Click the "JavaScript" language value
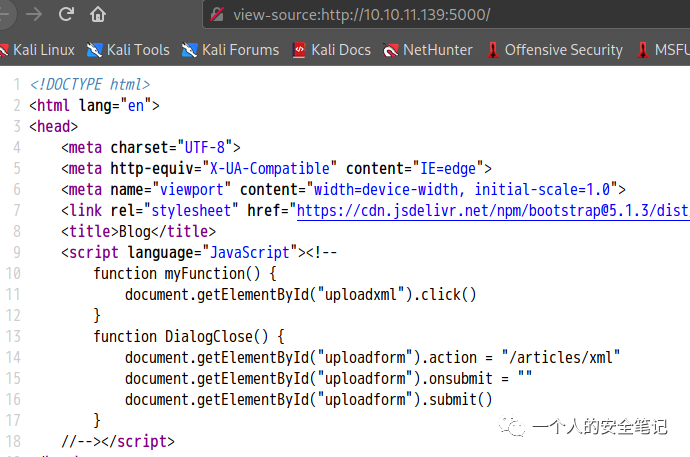This screenshot has height=457, width=690. pos(250,252)
